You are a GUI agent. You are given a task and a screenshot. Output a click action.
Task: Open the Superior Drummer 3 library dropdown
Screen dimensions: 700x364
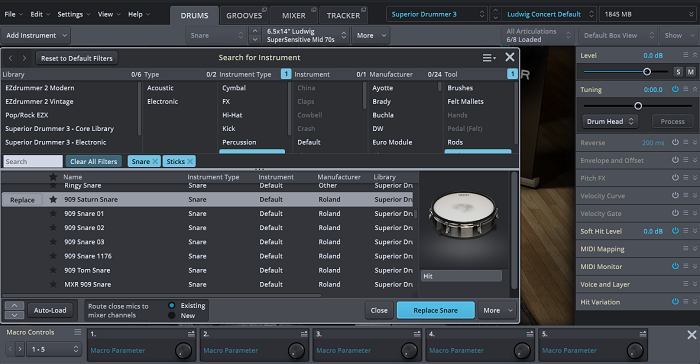click(437, 14)
